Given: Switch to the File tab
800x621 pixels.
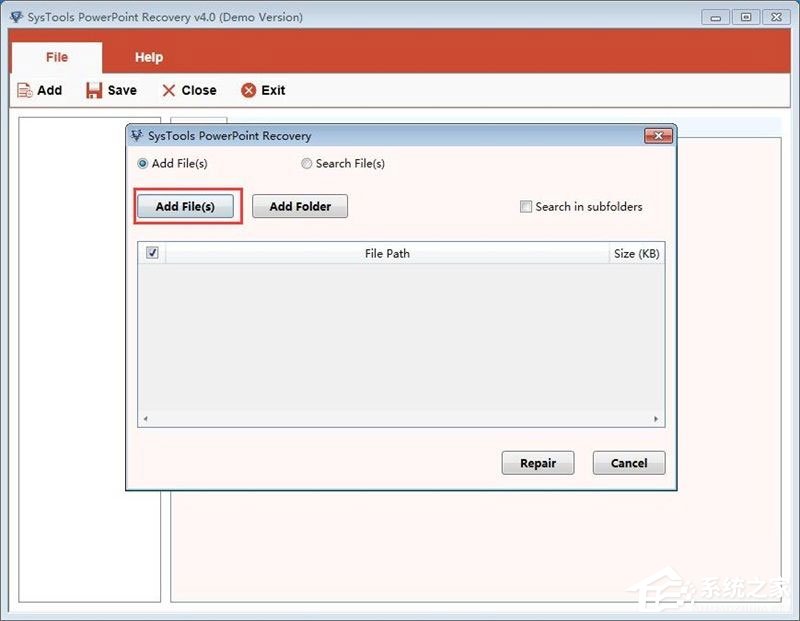Looking at the screenshot, I should 56,57.
